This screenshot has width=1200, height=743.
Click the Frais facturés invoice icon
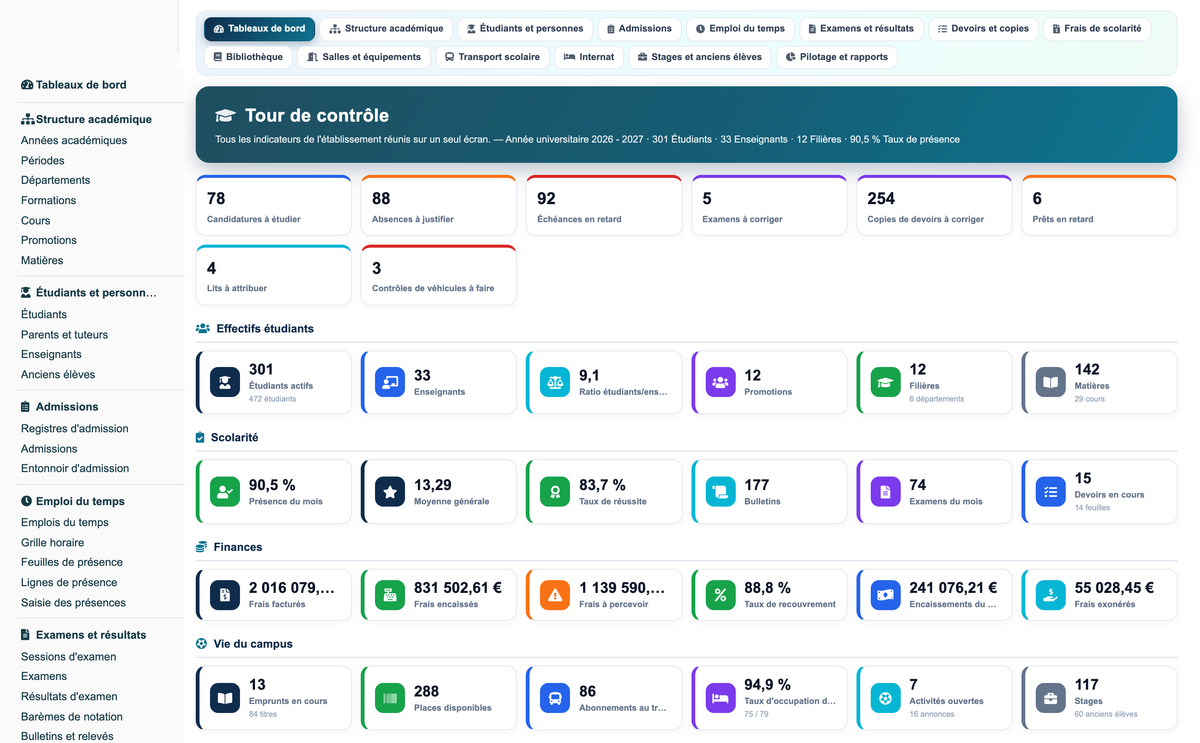pos(225,595)
